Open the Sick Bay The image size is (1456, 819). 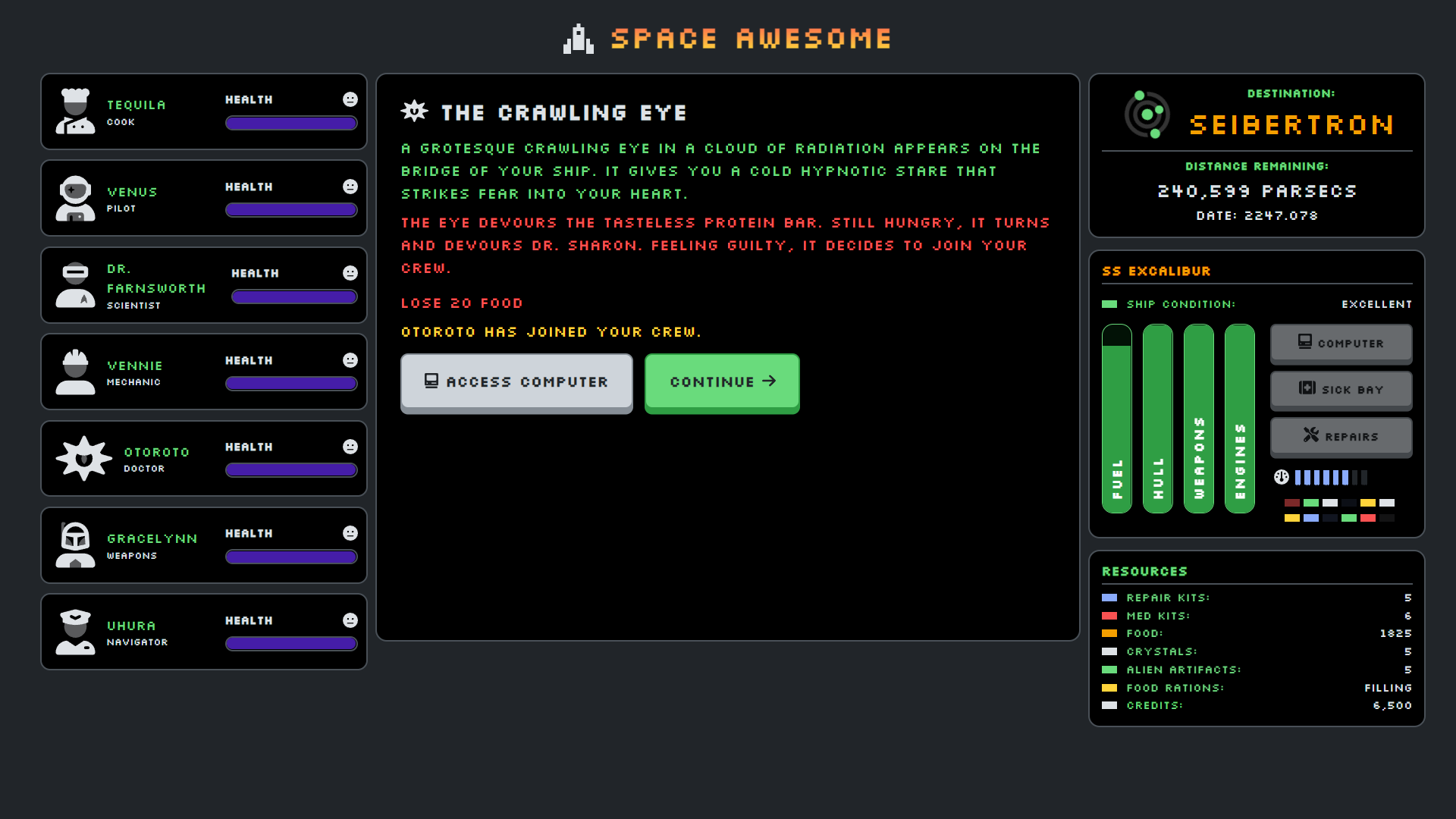coord(1341,390)
